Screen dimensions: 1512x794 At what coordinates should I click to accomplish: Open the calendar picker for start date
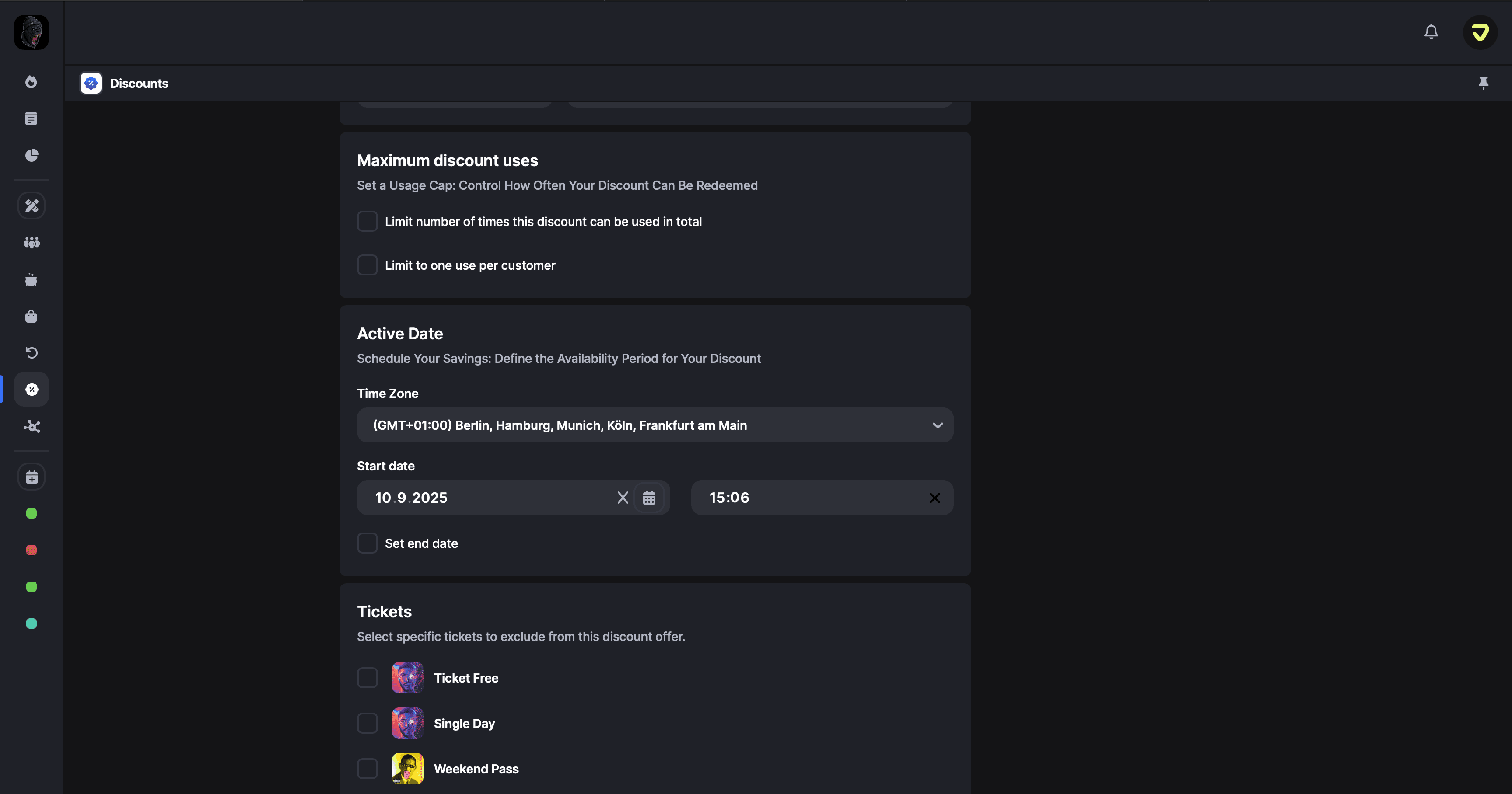[648, 498]
